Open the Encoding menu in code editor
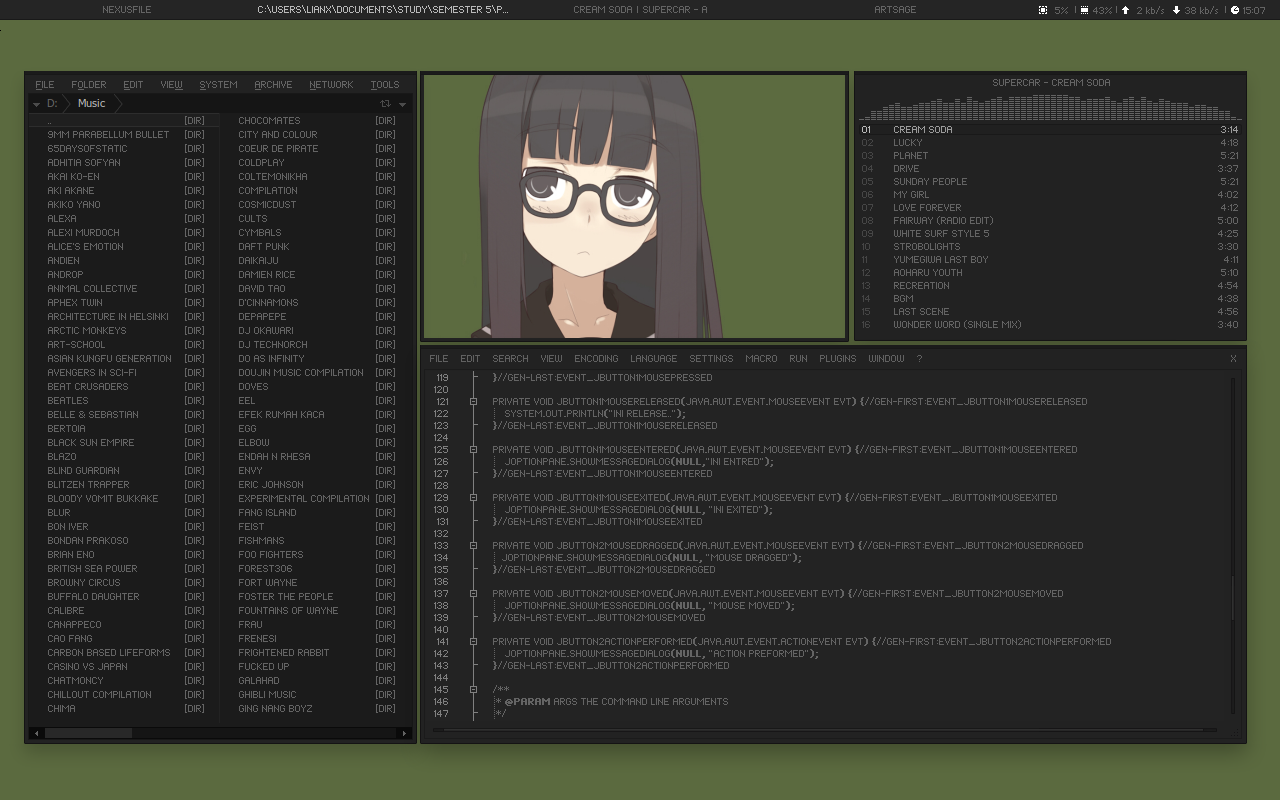This screenshot has width=1280, height=800. [x=596, y=358]
